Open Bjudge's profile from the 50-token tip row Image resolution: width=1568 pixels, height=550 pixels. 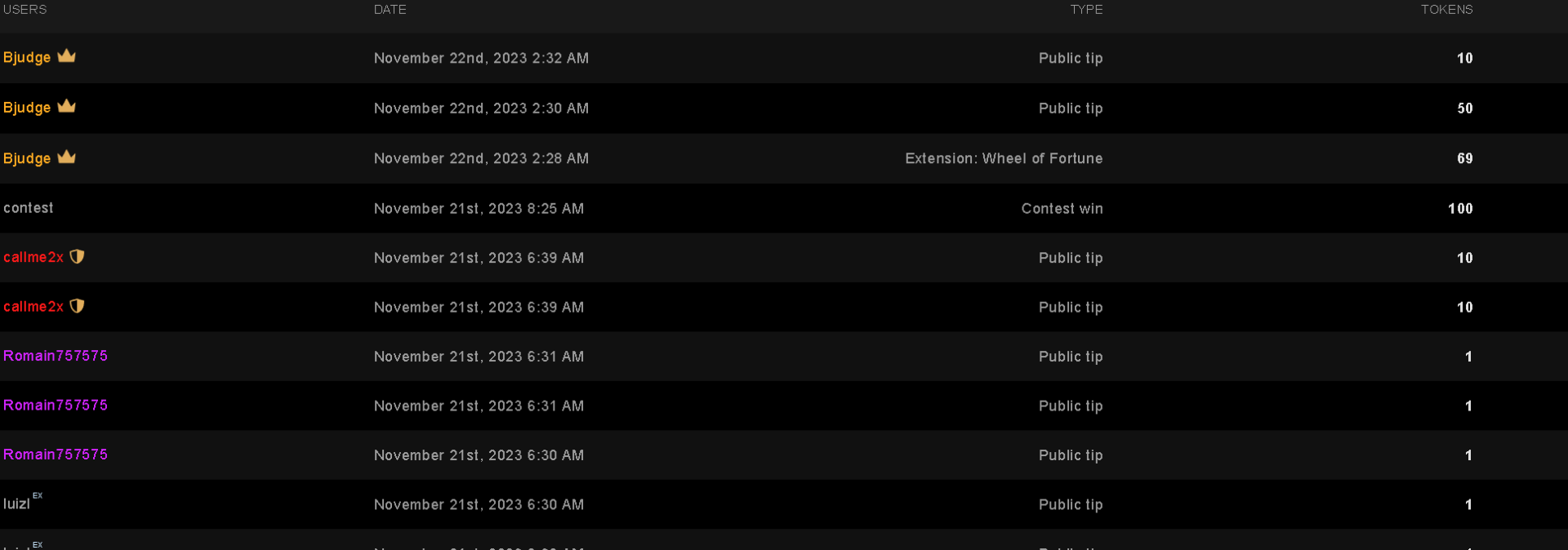tap(27, 108)
